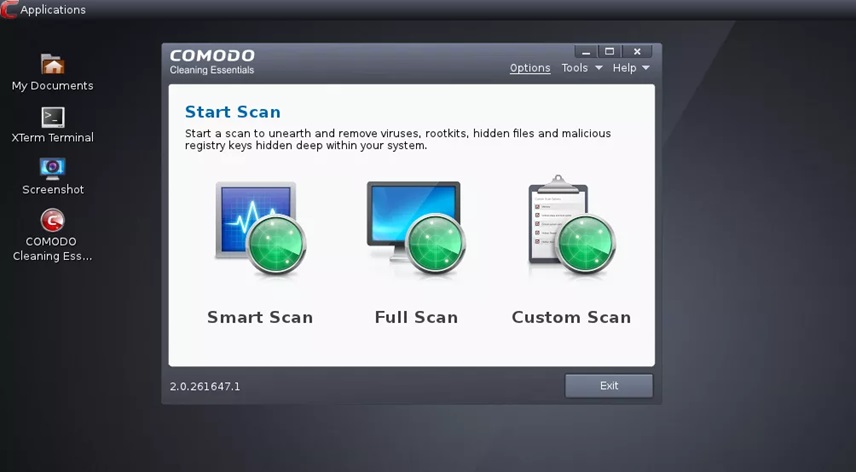Viewport: 856px width, 472px height.
Task: Click the Exit button
Action: click(x=609, y=386)
